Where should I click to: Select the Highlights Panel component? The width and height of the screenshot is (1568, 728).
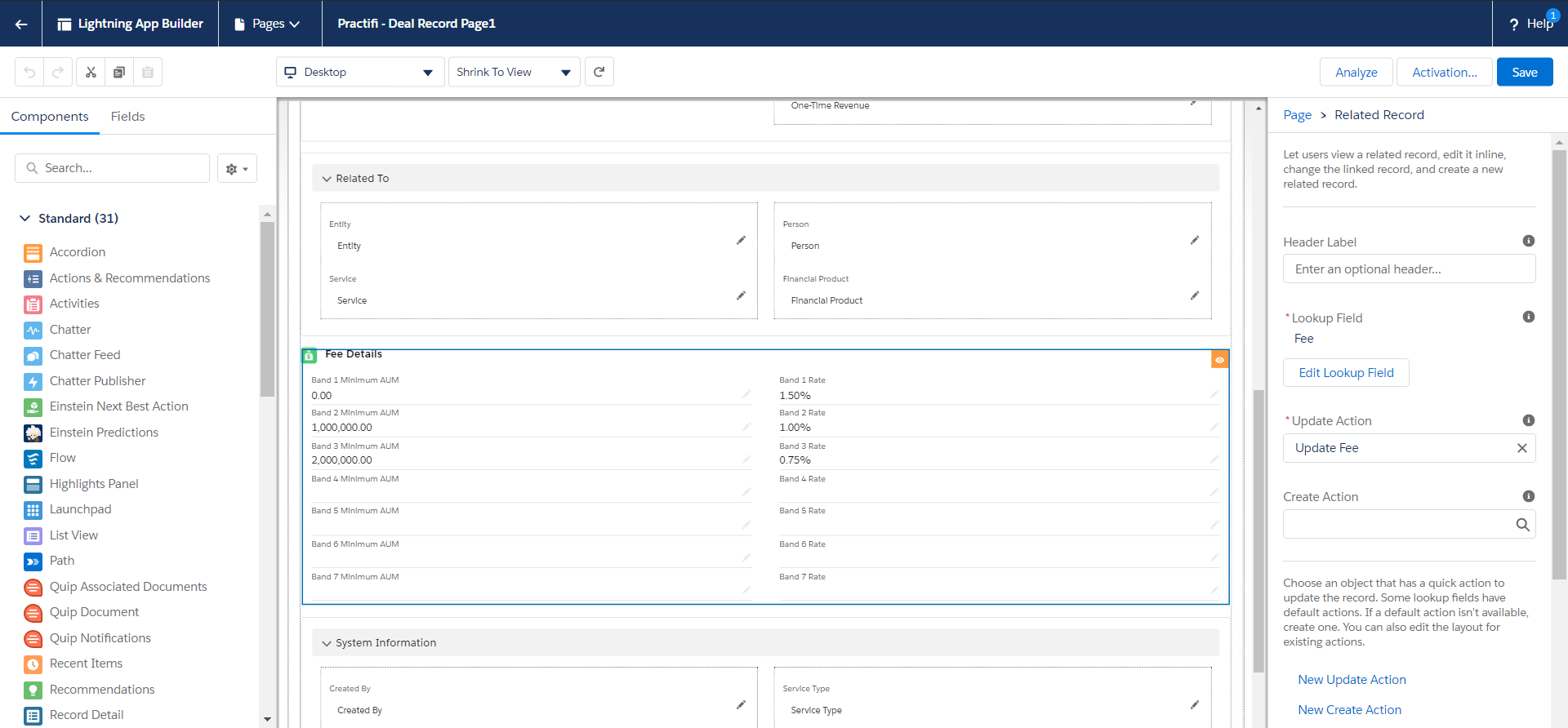94,484
